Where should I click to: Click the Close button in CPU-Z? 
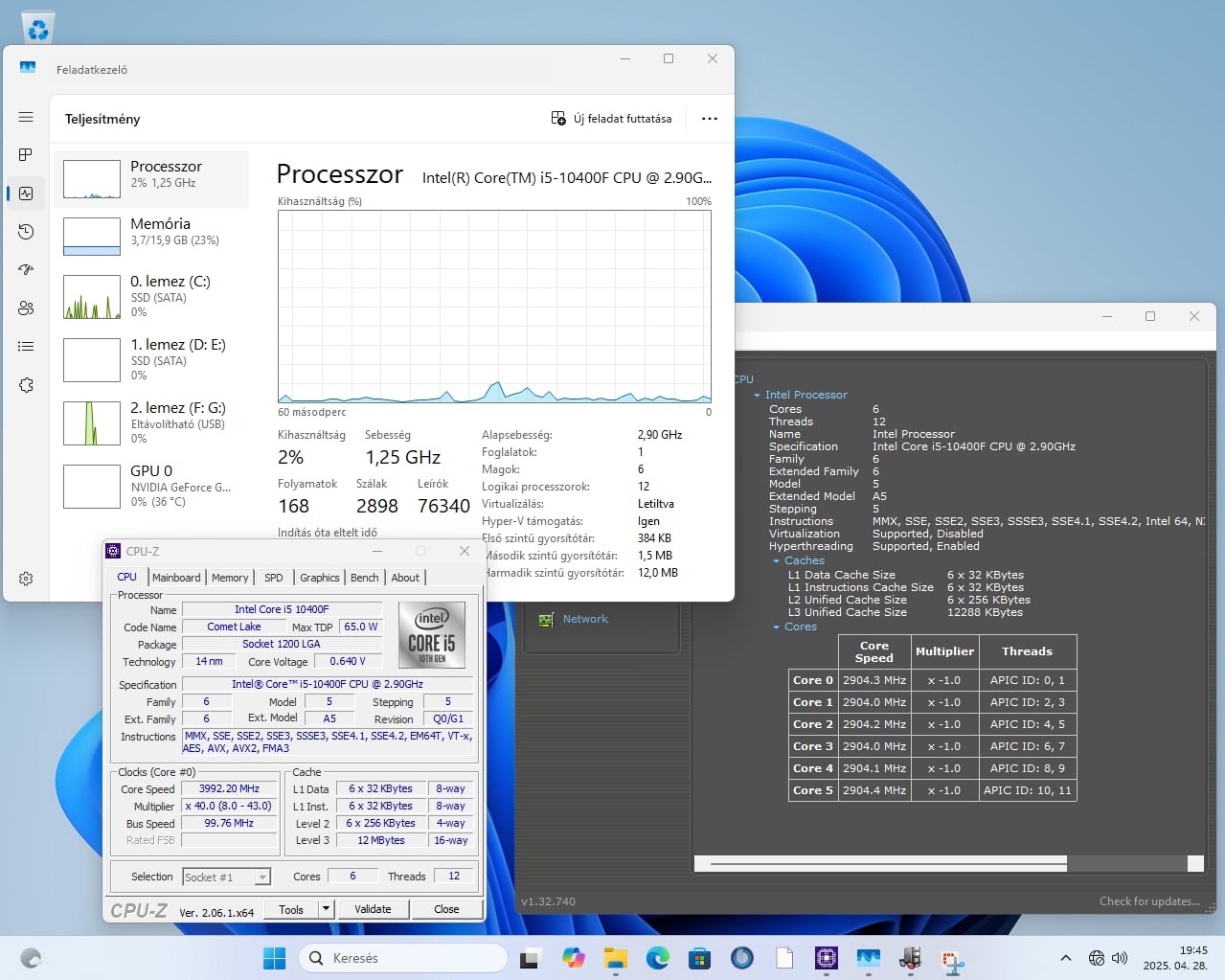coord(446,909)
